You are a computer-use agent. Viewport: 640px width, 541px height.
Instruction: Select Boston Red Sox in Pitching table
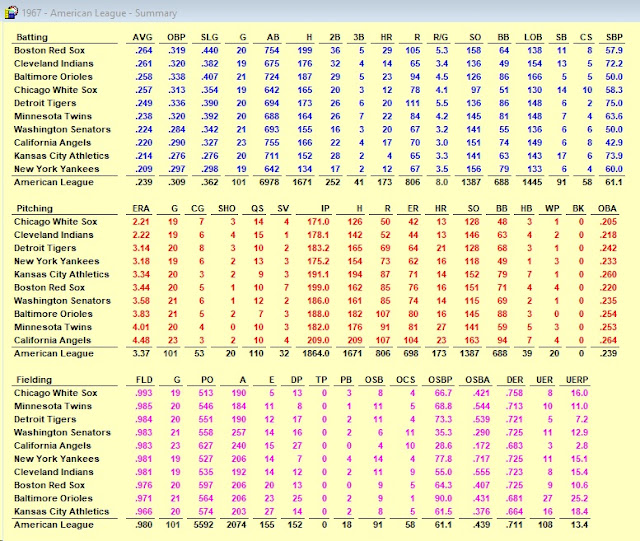tap(49, 287)
